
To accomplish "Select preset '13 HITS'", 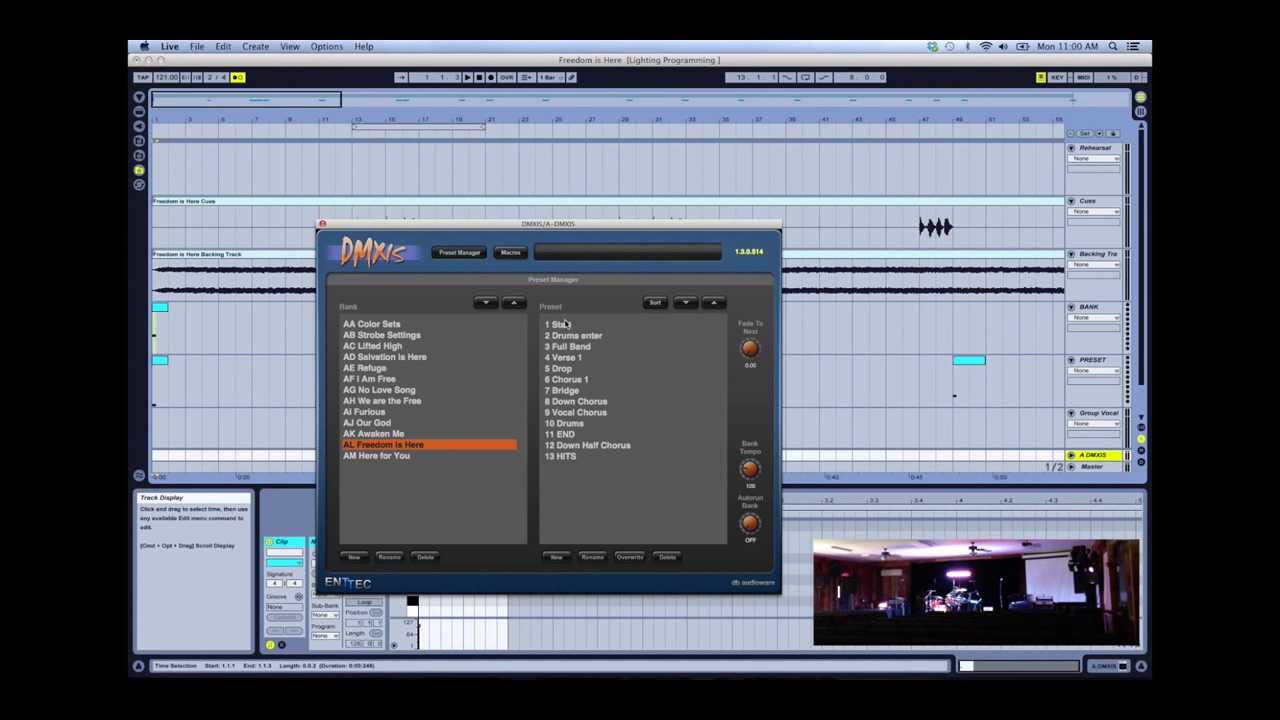I will pos(560,457).
